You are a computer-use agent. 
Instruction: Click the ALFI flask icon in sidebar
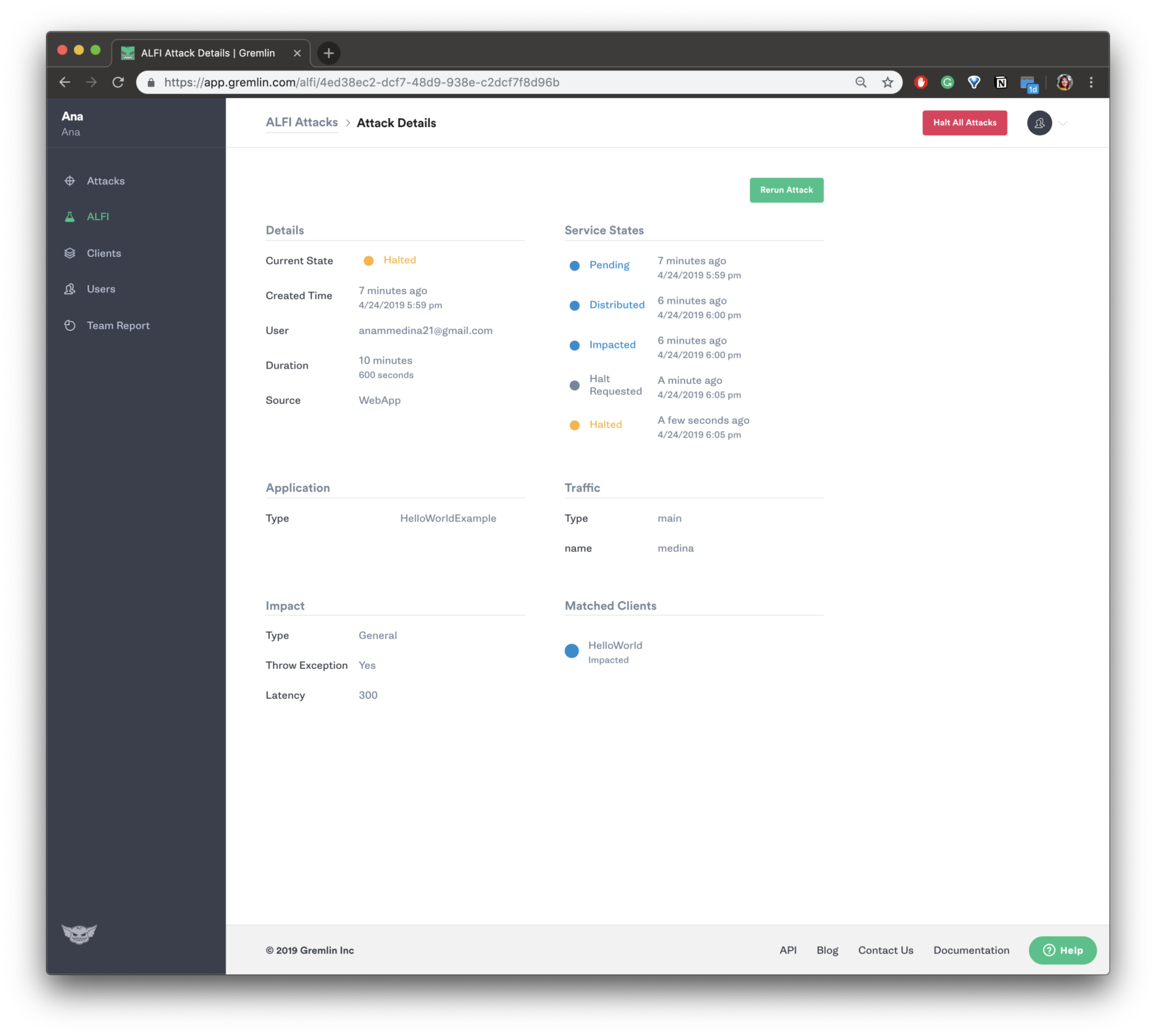pyautogui.click(x=70, y=217)
